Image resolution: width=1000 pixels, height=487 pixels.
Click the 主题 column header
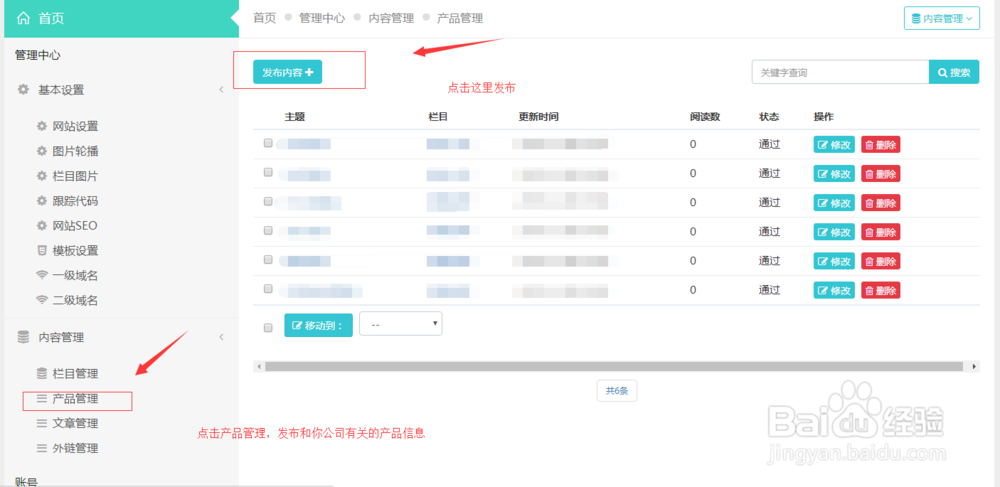tap(295, 117)
